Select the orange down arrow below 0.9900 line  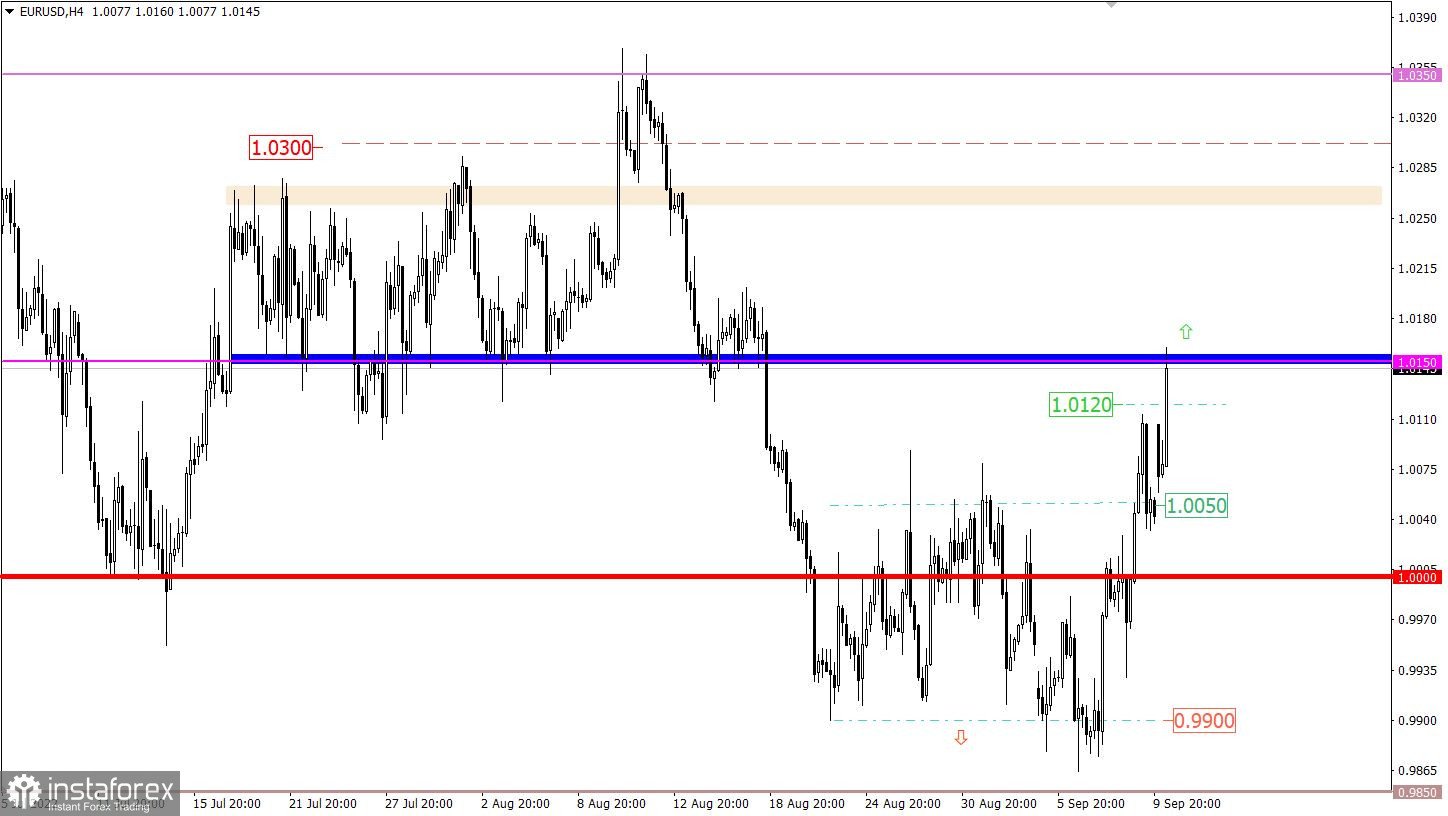961,737
